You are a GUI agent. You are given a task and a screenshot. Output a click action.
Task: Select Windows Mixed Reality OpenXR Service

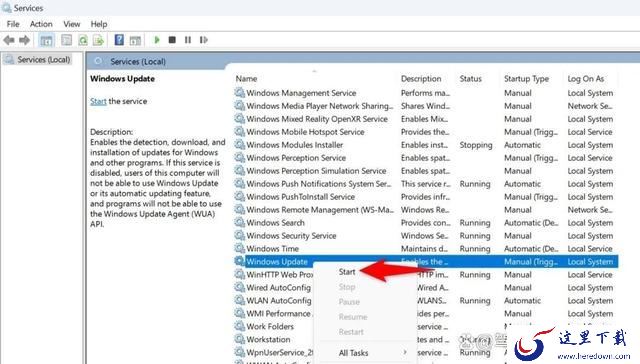pos(426,119)
